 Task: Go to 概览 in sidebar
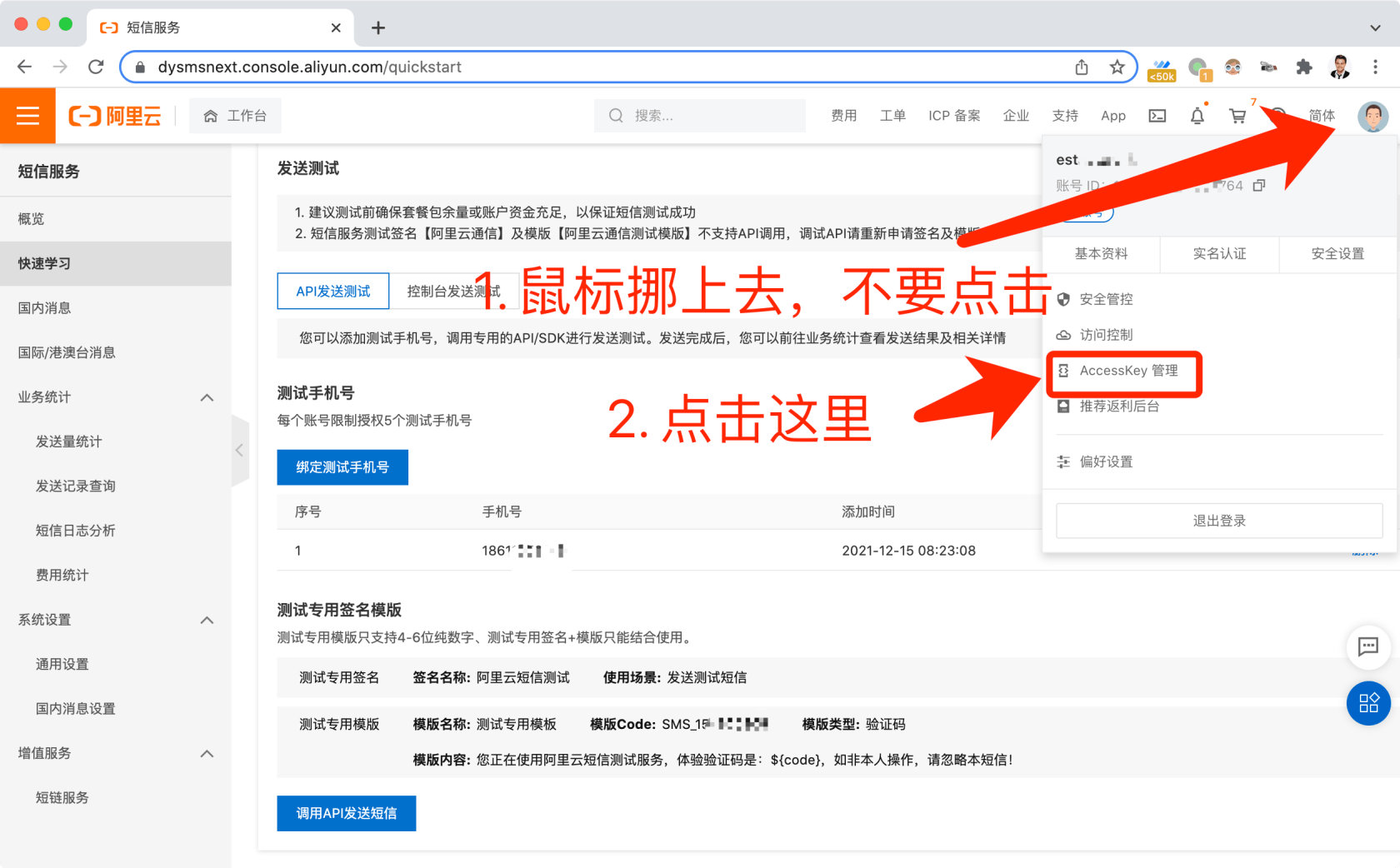coord(116,219)
